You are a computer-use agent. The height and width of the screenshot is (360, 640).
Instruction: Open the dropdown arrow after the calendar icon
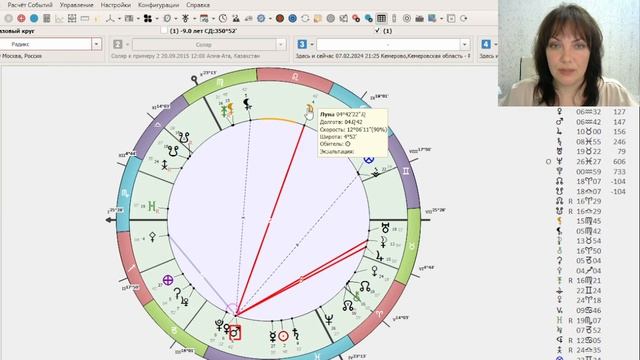213,19
